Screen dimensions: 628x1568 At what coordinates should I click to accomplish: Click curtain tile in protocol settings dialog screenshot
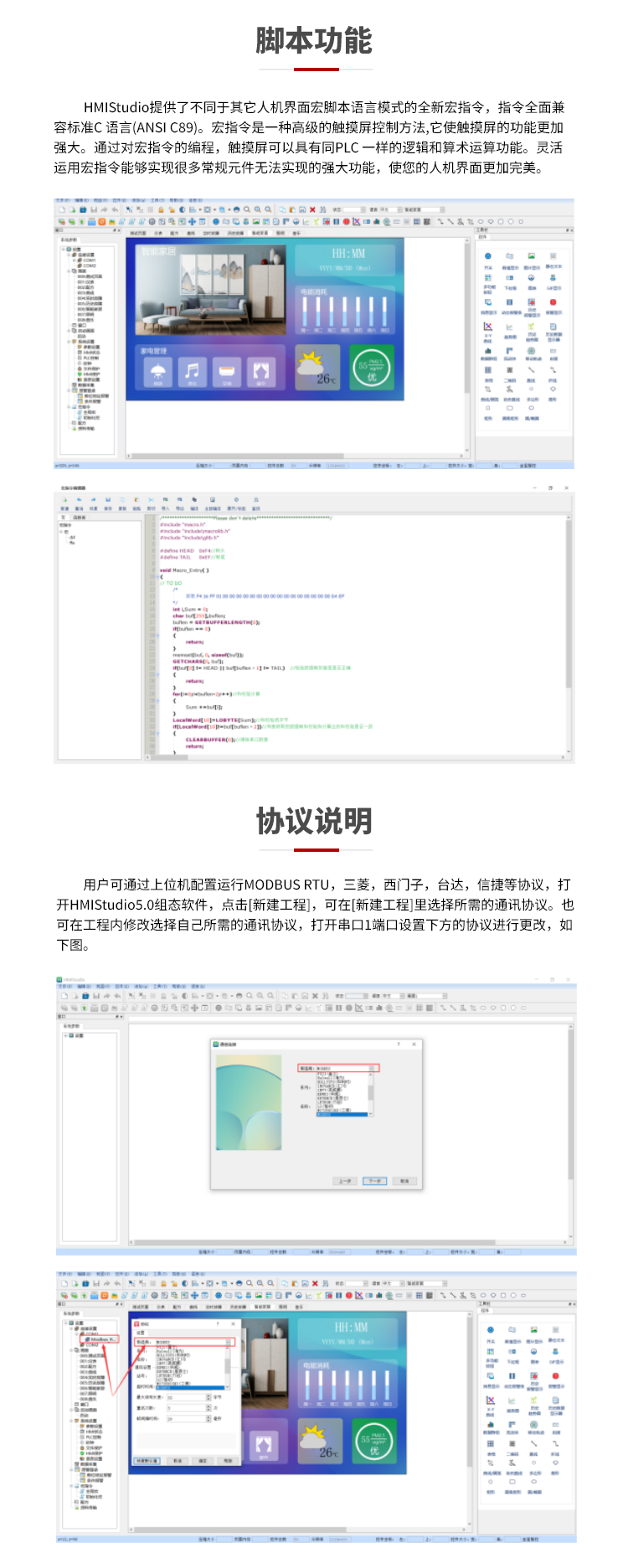coord(263,1444)
